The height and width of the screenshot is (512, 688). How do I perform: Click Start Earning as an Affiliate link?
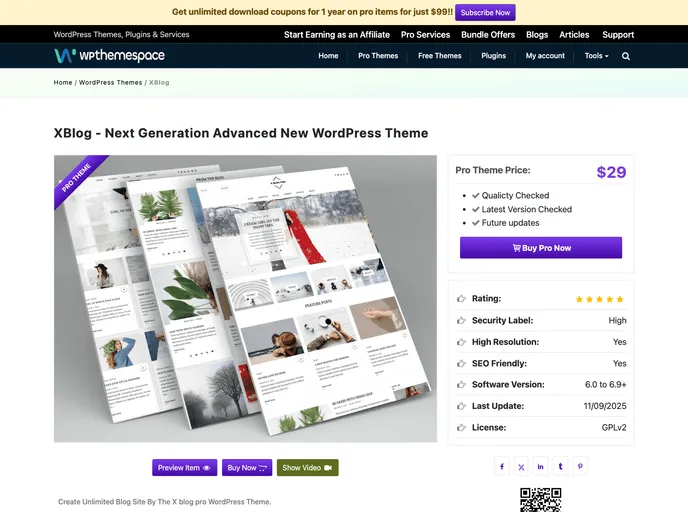pyautogui.click(x=337, y=35)
